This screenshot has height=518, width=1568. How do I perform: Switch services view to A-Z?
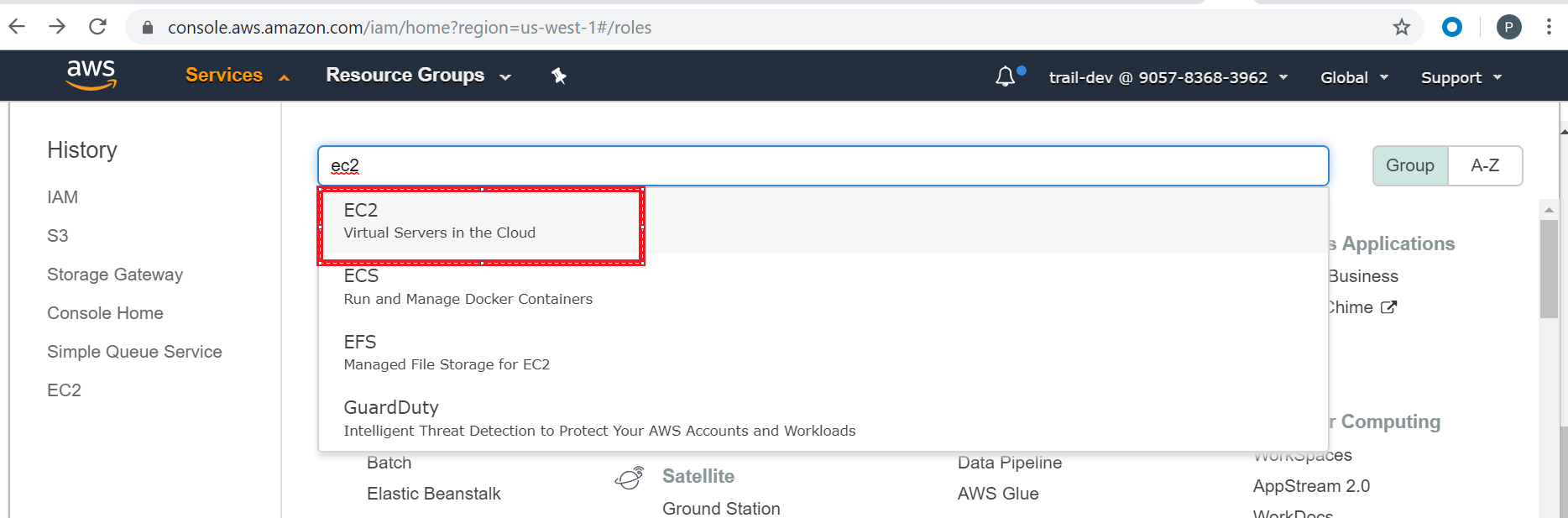point(1484,165)
